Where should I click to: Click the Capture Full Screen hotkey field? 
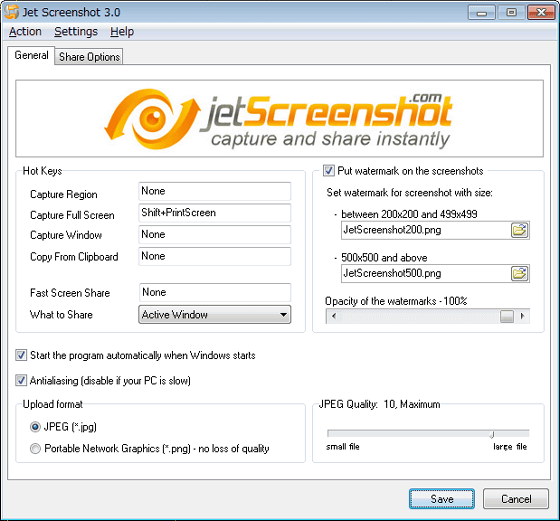[x=215, y=213]
